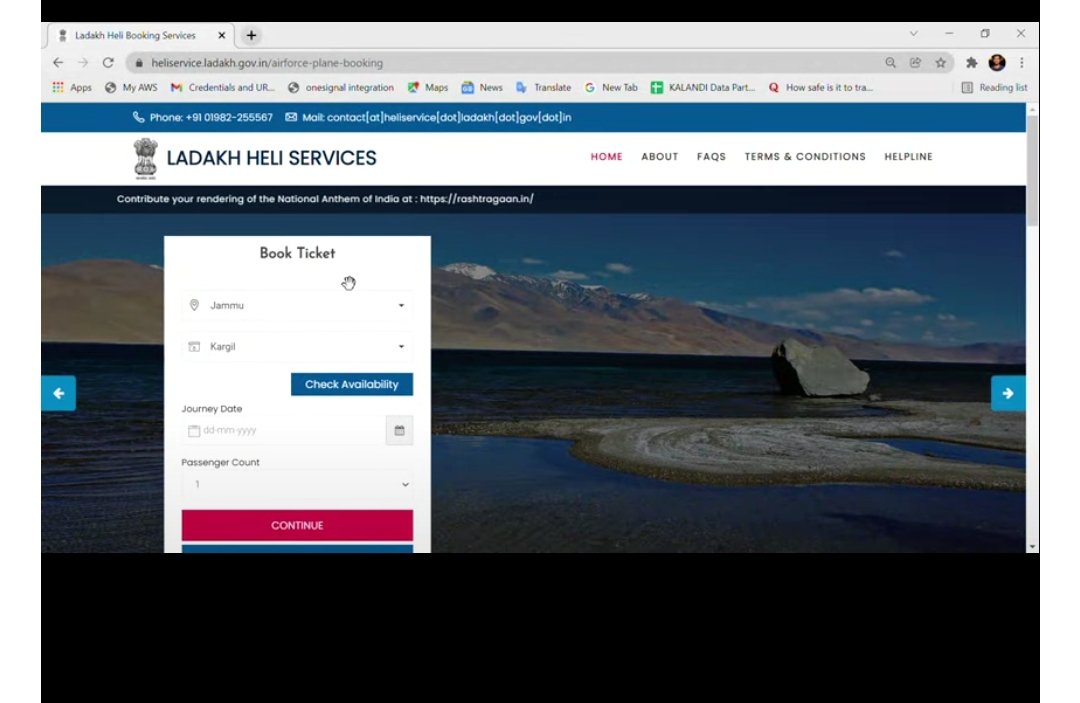Expand the Jammu origin dropdown
Image resolution: width=1080 pixels, height=703 pixels.
pyautogui.click(x=297, y=305)
